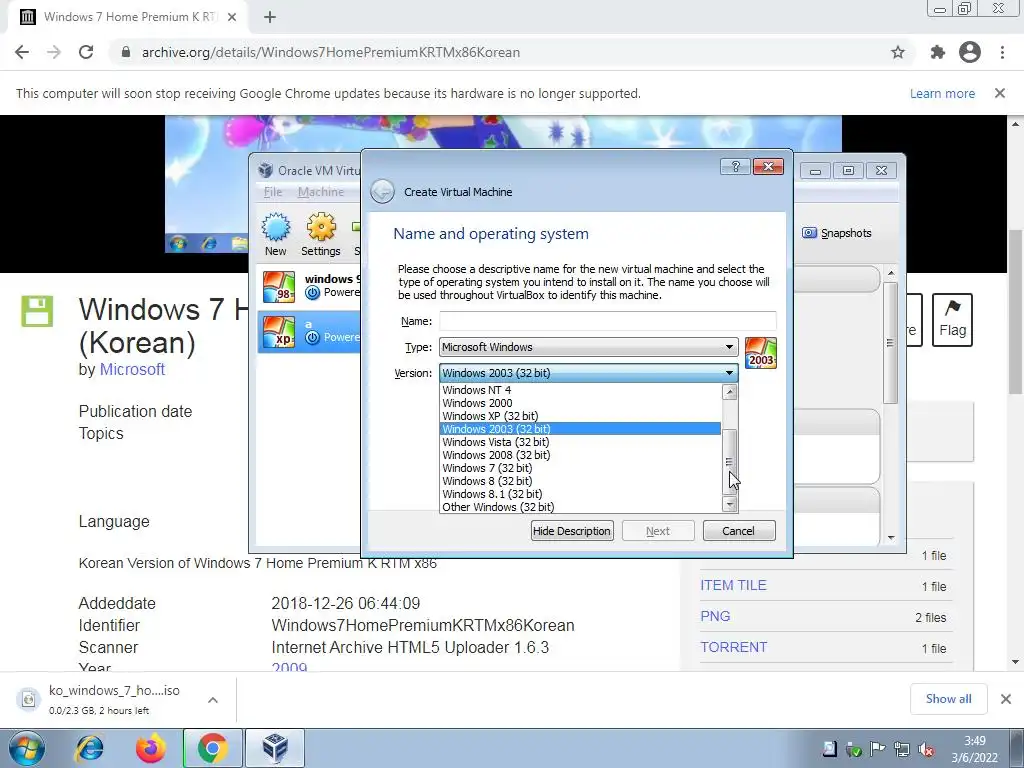
Task: Open ITEM TILE download link
Action: point(733,585)
